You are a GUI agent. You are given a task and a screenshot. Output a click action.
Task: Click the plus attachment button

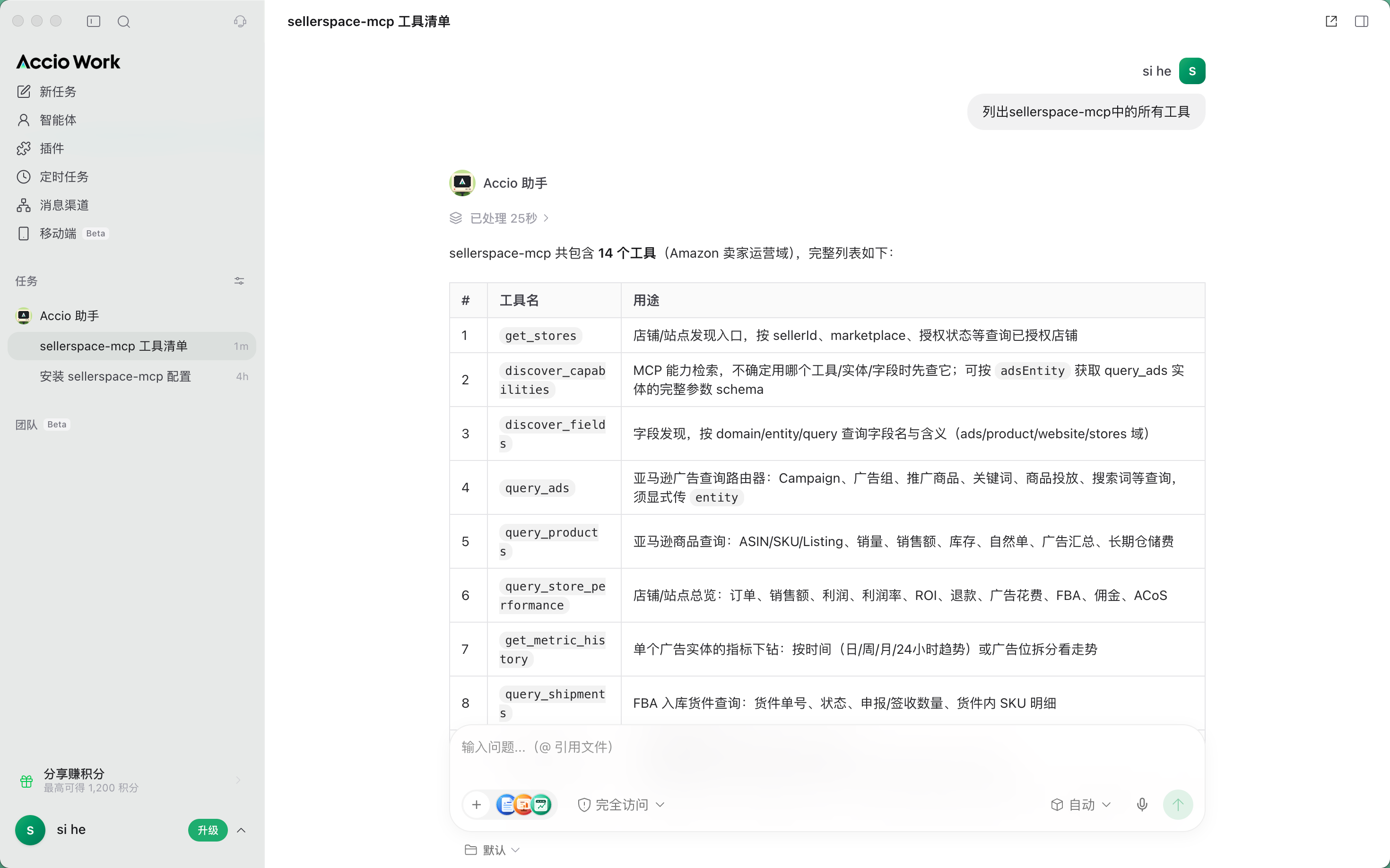point(477,804)
